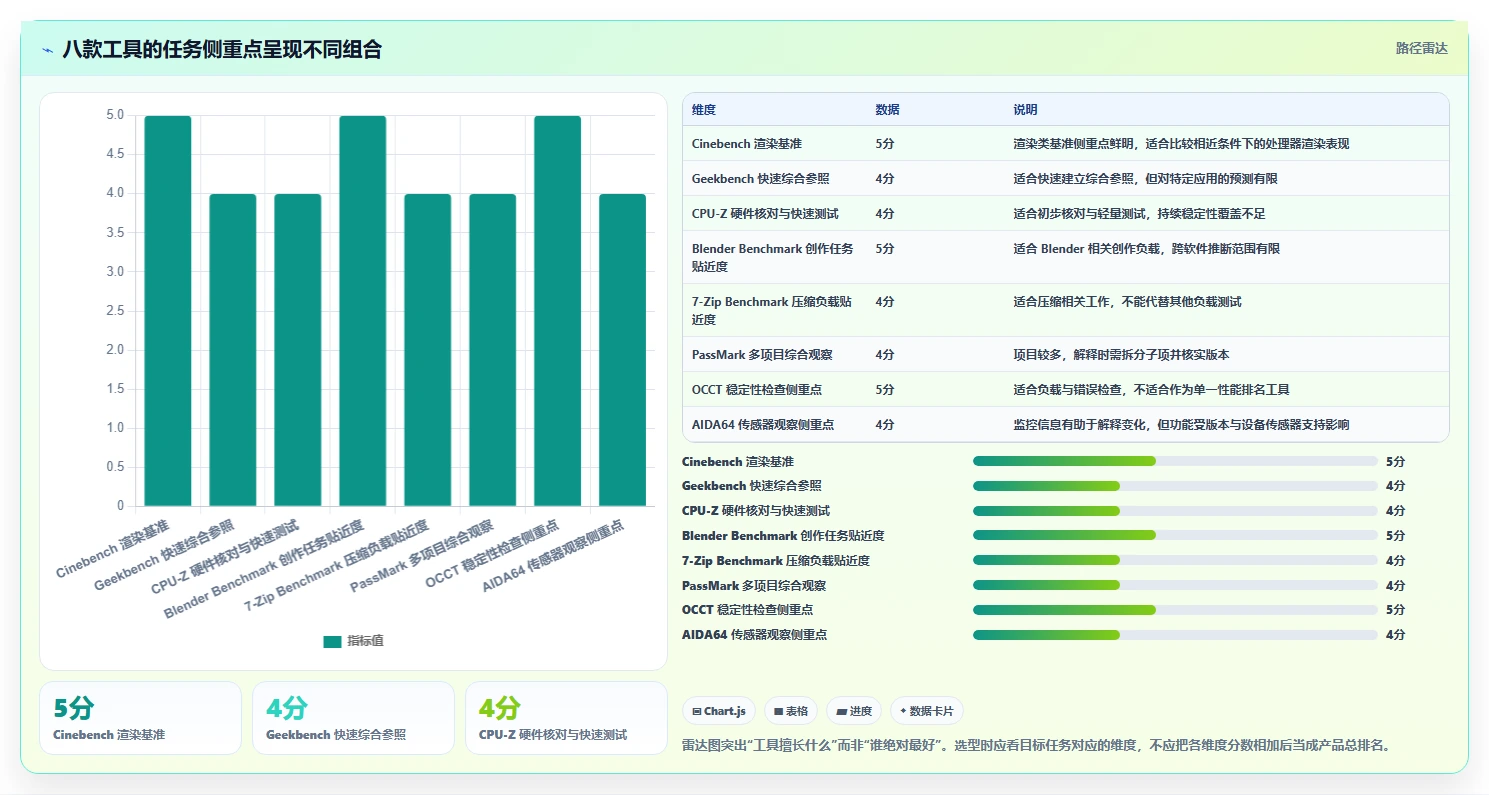Click the footnote starting 雷达图突出
The width and height of the screenshot is (1489, 795).
pos(1036,745)
